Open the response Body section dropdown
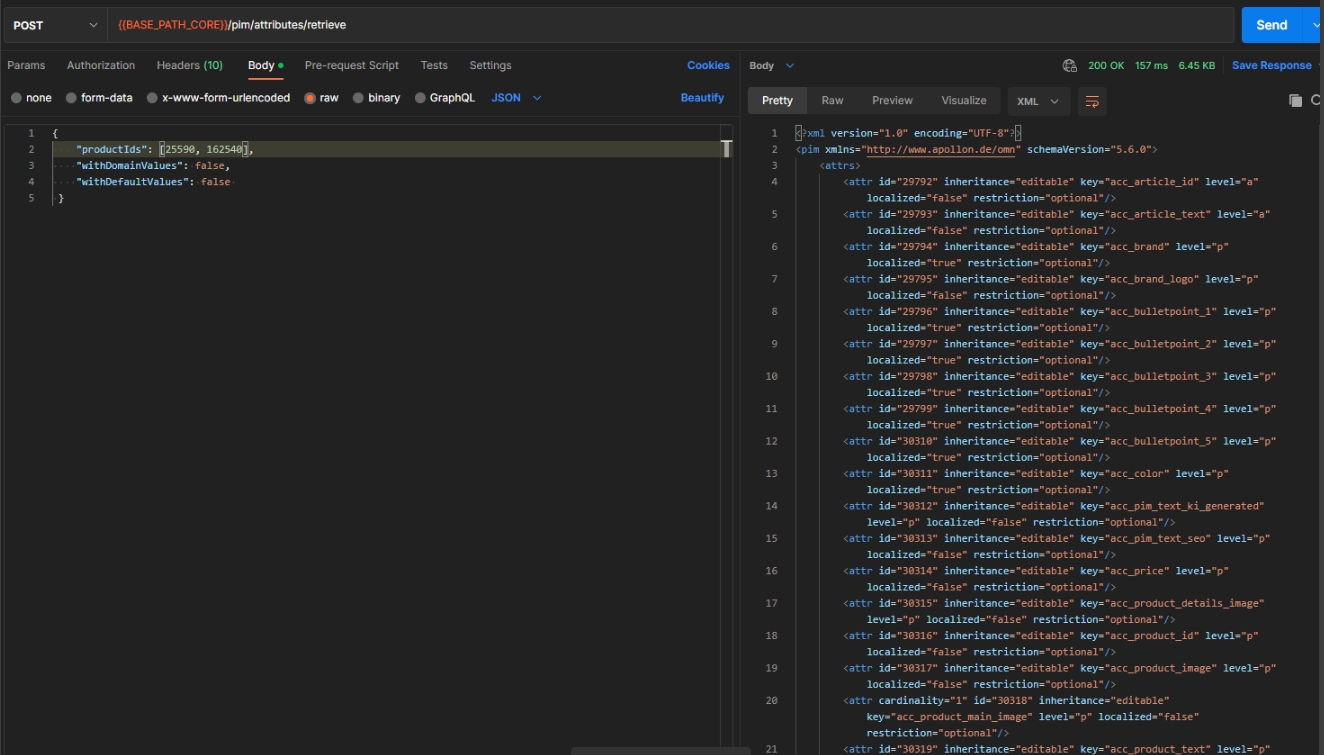Screen dimensions: 1324x755 (x=772, y=66)
